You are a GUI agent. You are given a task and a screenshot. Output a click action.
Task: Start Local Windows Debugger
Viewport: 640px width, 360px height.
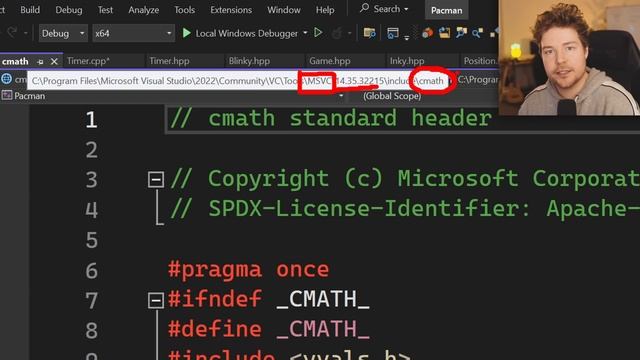(240, 33)
